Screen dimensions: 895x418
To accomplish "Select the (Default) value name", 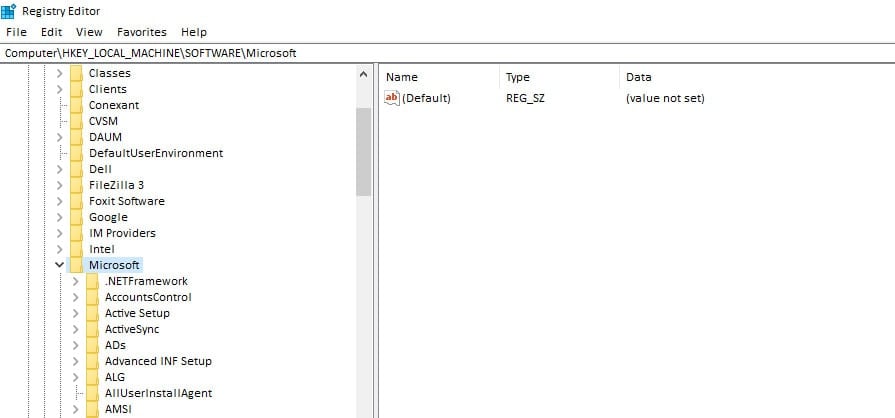I will [426, 98].
